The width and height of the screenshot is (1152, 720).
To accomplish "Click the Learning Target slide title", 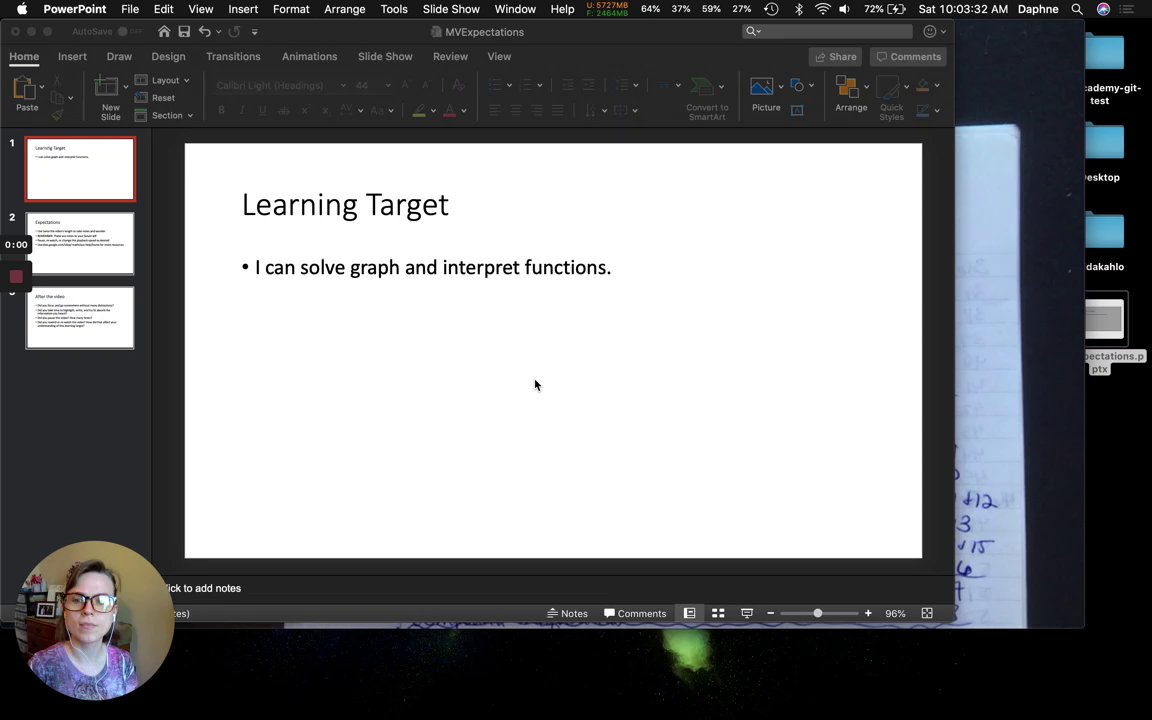I will coord(345,204).
